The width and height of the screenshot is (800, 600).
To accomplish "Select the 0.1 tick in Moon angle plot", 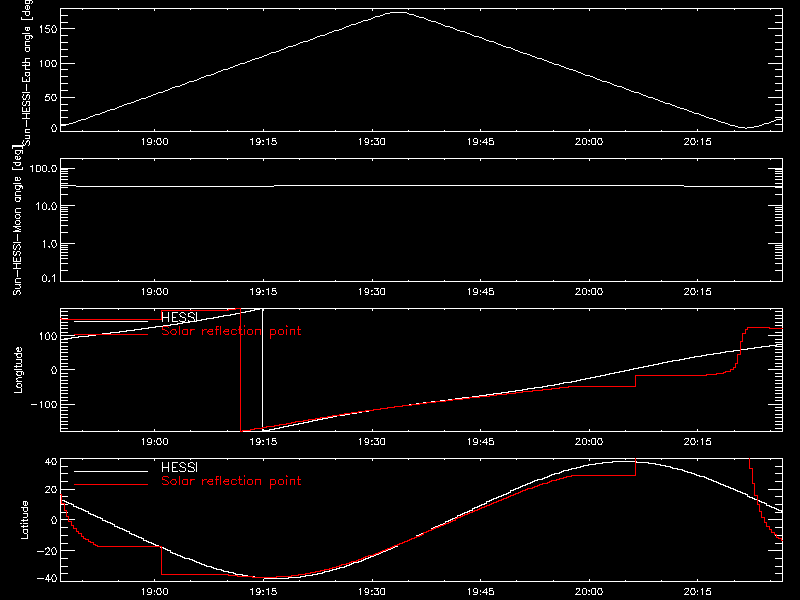I will (49, 278).
